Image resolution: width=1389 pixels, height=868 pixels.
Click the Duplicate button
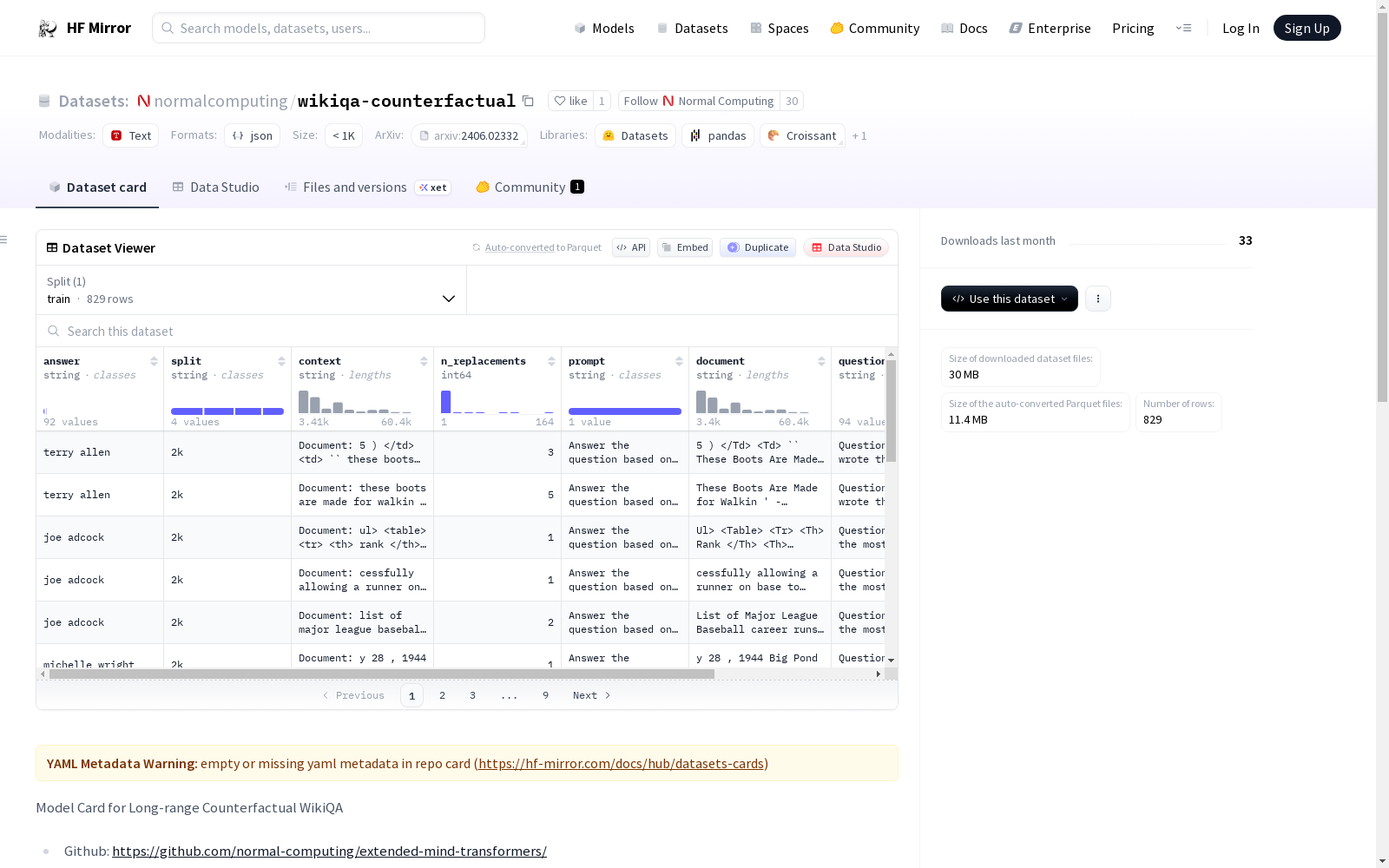pos(758,247)
